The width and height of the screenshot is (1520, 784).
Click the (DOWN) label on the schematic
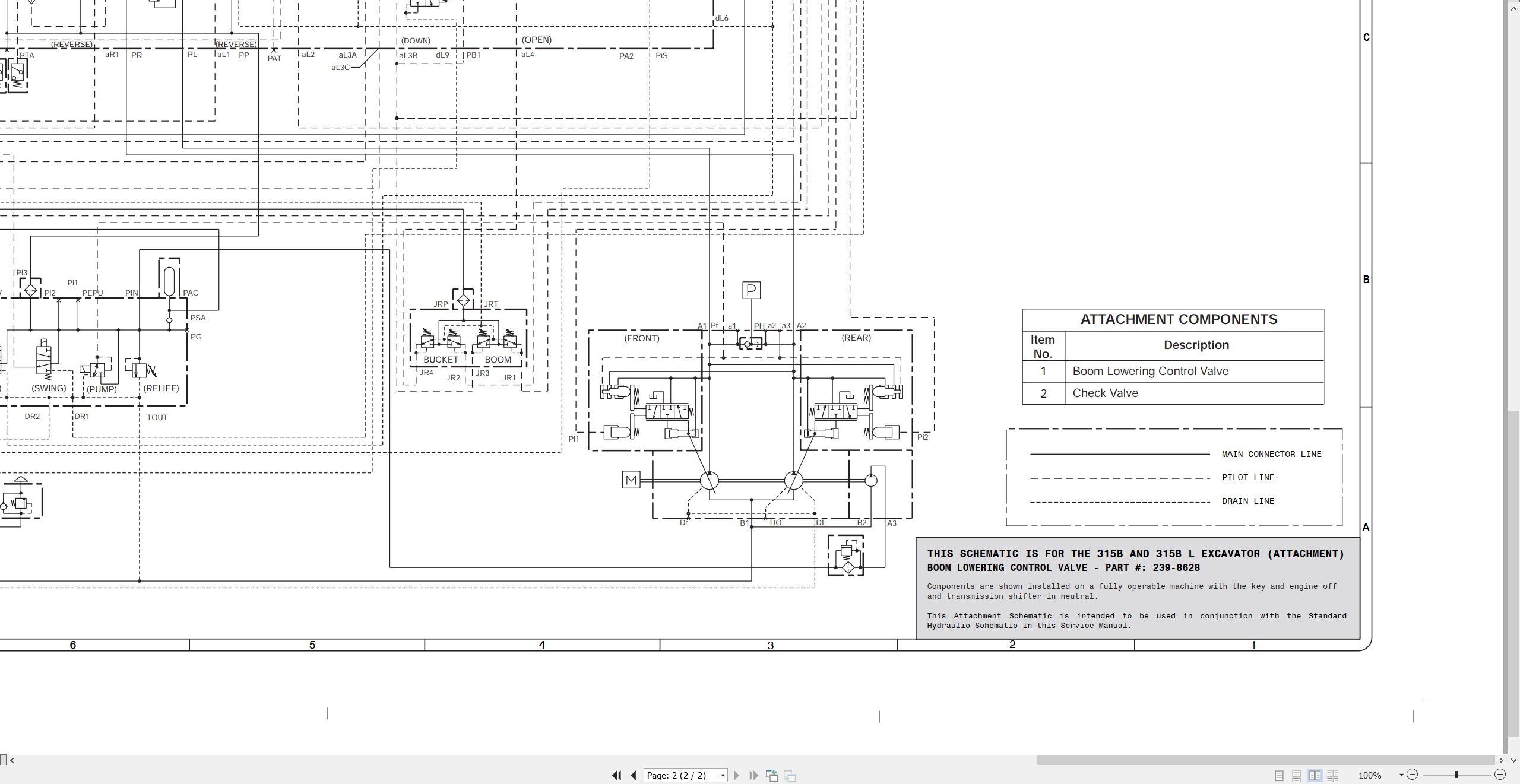point(416,41)
